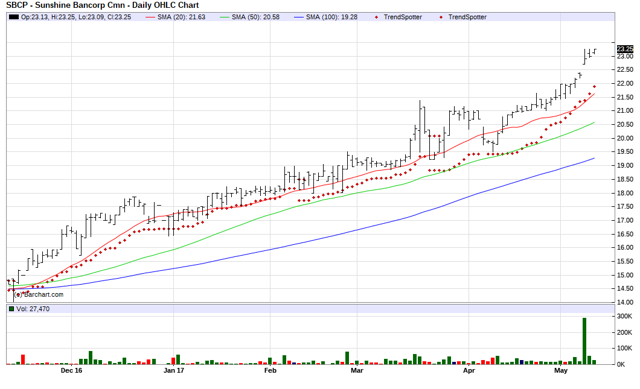Screen dimensions: 640x389
Task: Select the green SMA (50) legend line
Action: click(224, 17)
